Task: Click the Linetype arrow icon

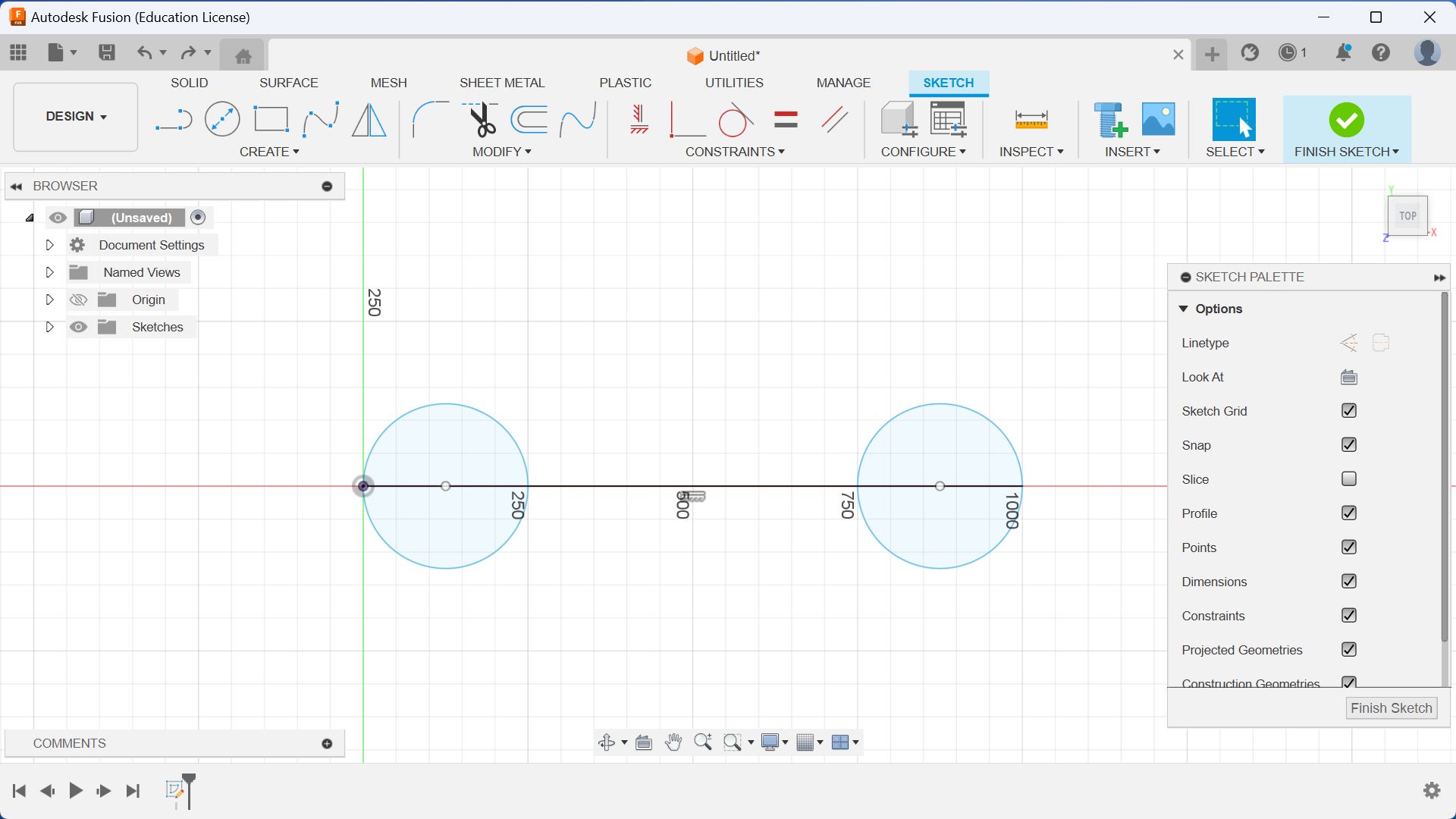Action: point(1348,343)
